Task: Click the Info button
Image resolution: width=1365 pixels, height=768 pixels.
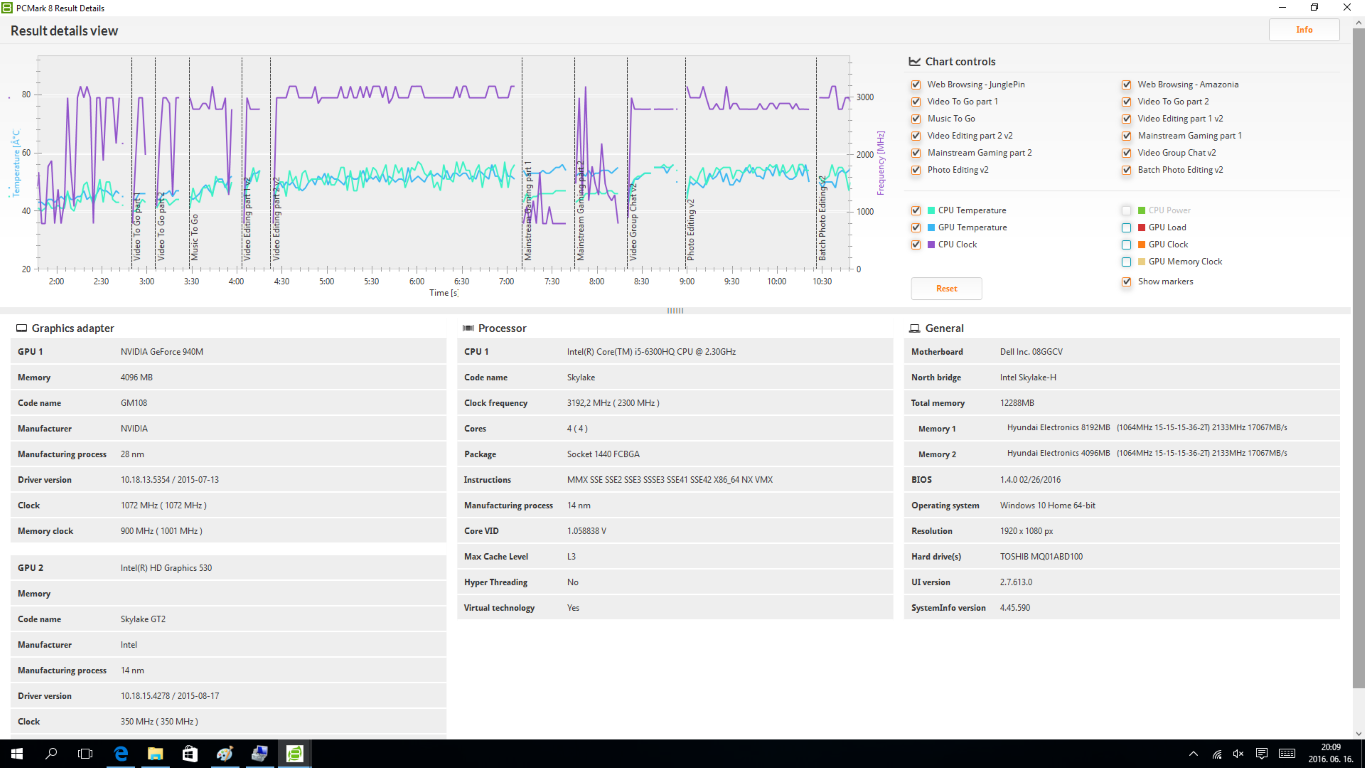Action: pos(1304,30)
